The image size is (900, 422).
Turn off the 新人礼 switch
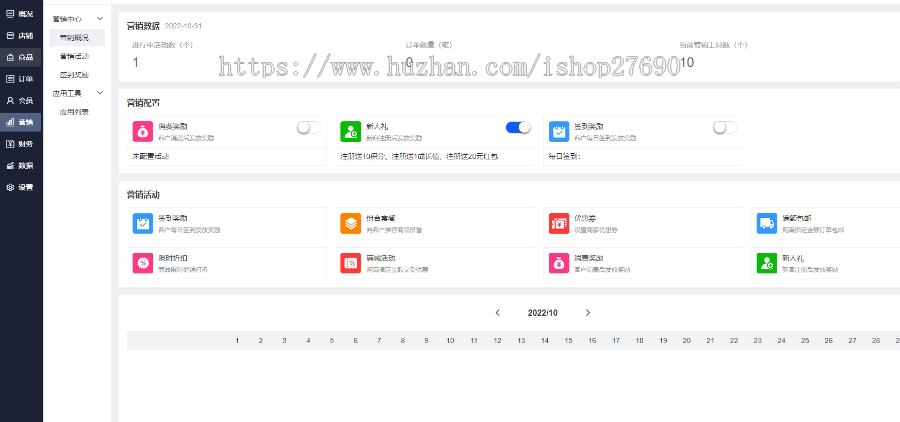pos(518,127)
